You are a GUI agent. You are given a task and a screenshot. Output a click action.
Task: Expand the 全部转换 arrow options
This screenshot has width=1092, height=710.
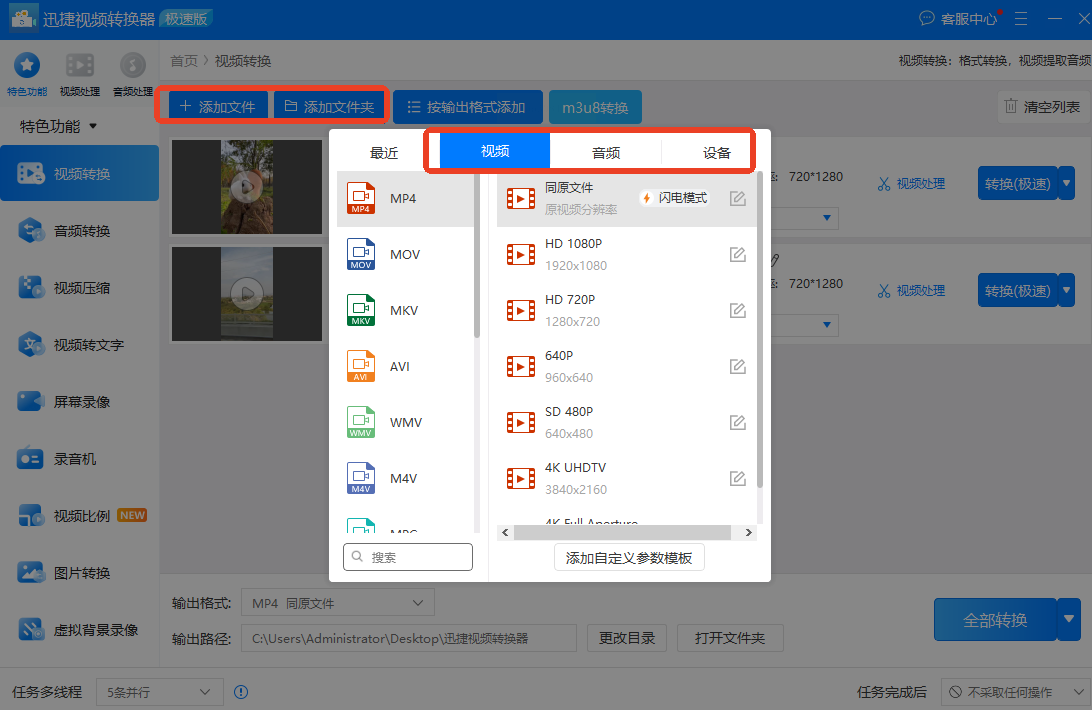pyautogui.click(x=1068, y=619)
